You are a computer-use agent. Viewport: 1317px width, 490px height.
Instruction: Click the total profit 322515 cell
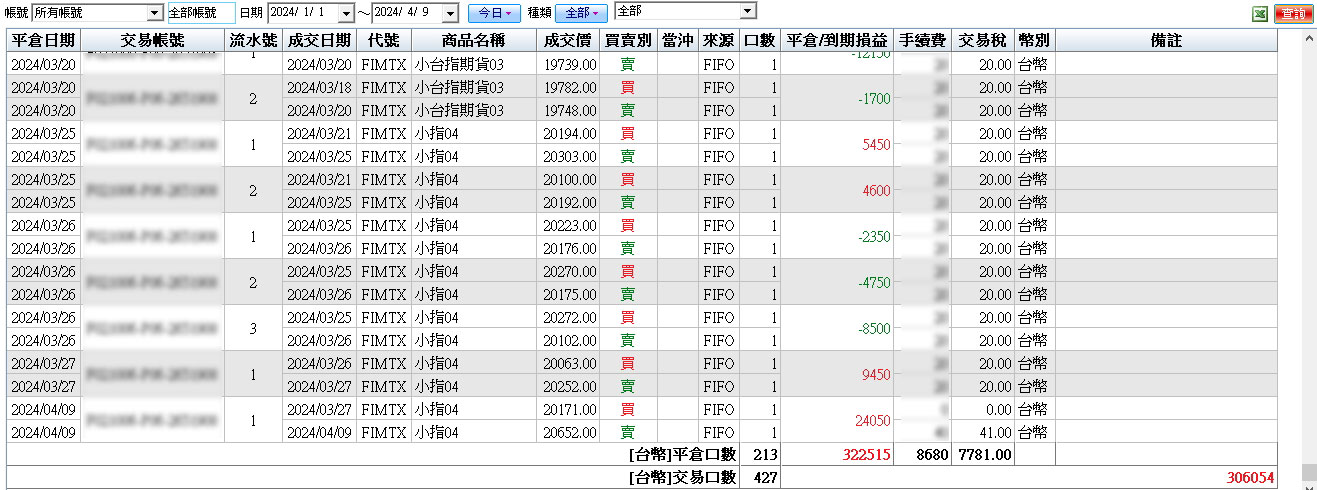coord(837,455)
